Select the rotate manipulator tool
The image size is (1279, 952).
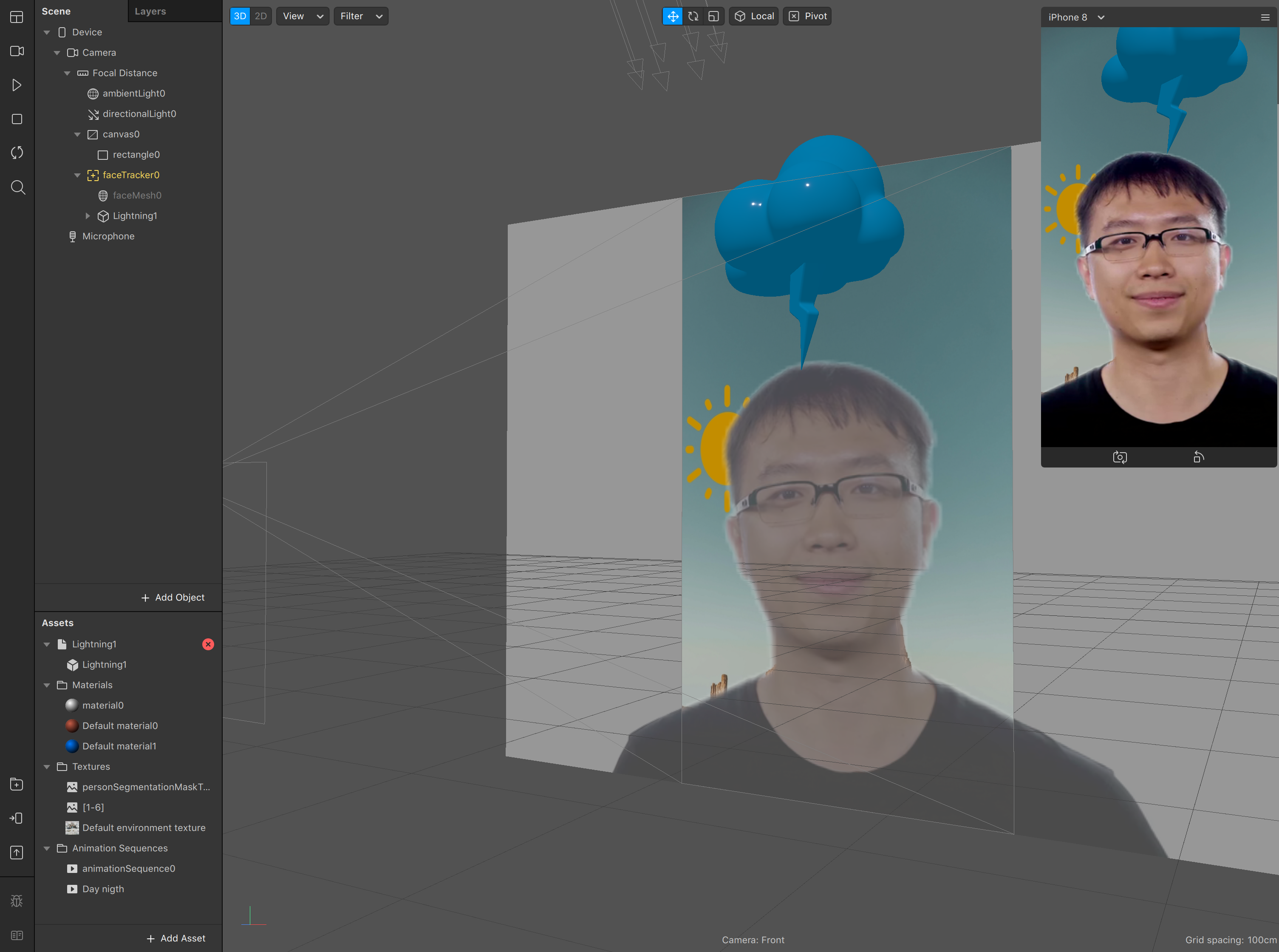(x=693, y=16)
